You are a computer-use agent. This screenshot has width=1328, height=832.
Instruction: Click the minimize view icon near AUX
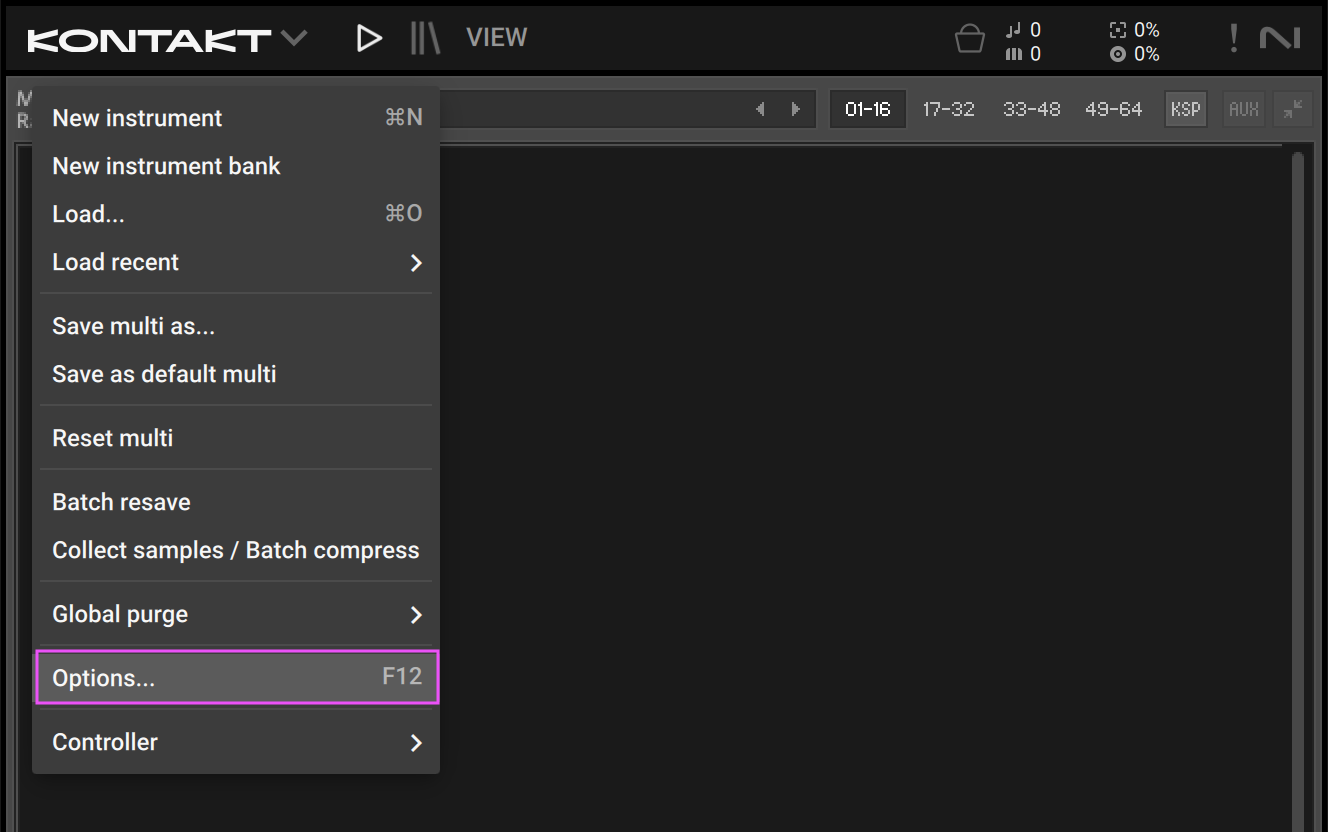[x=1292, y=109]
